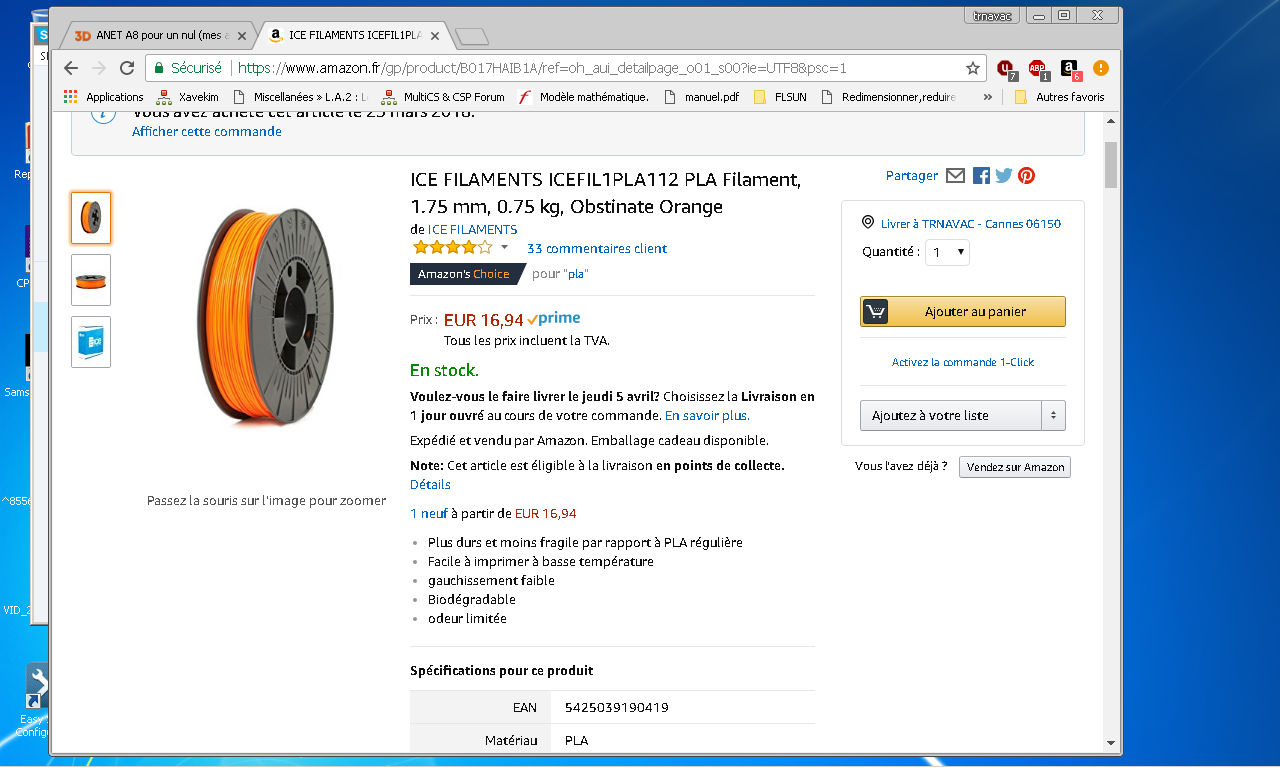Open the uBlock Origin extension icon
Image resolution: width=1280 pixels, height=768 pixels.
(x=1007, y=68)
